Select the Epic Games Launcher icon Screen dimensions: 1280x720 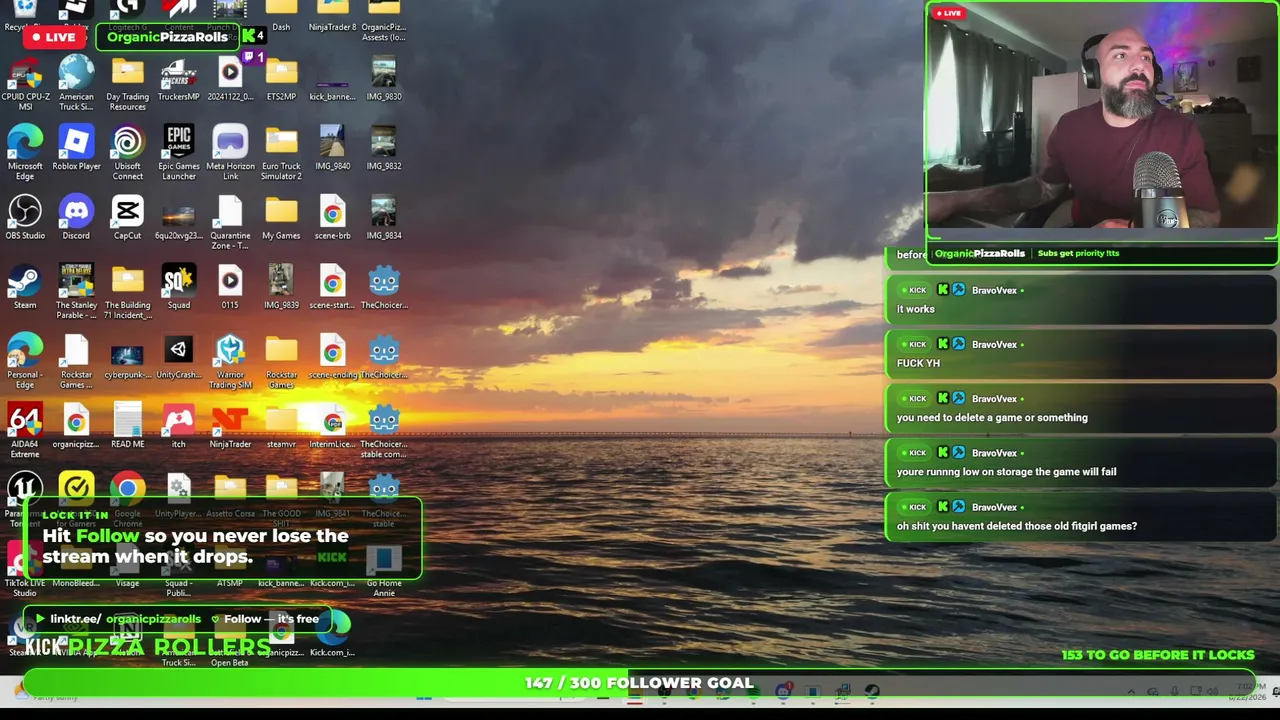point(179,152)
